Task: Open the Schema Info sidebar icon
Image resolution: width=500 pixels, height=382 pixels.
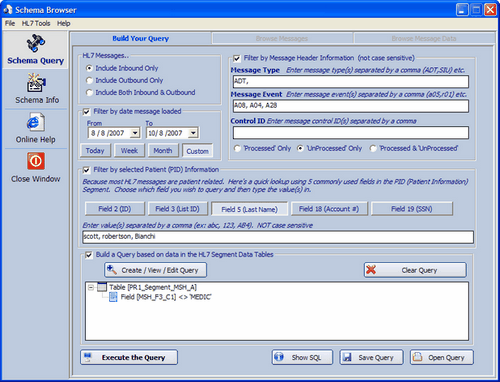Action: (36, 83)
